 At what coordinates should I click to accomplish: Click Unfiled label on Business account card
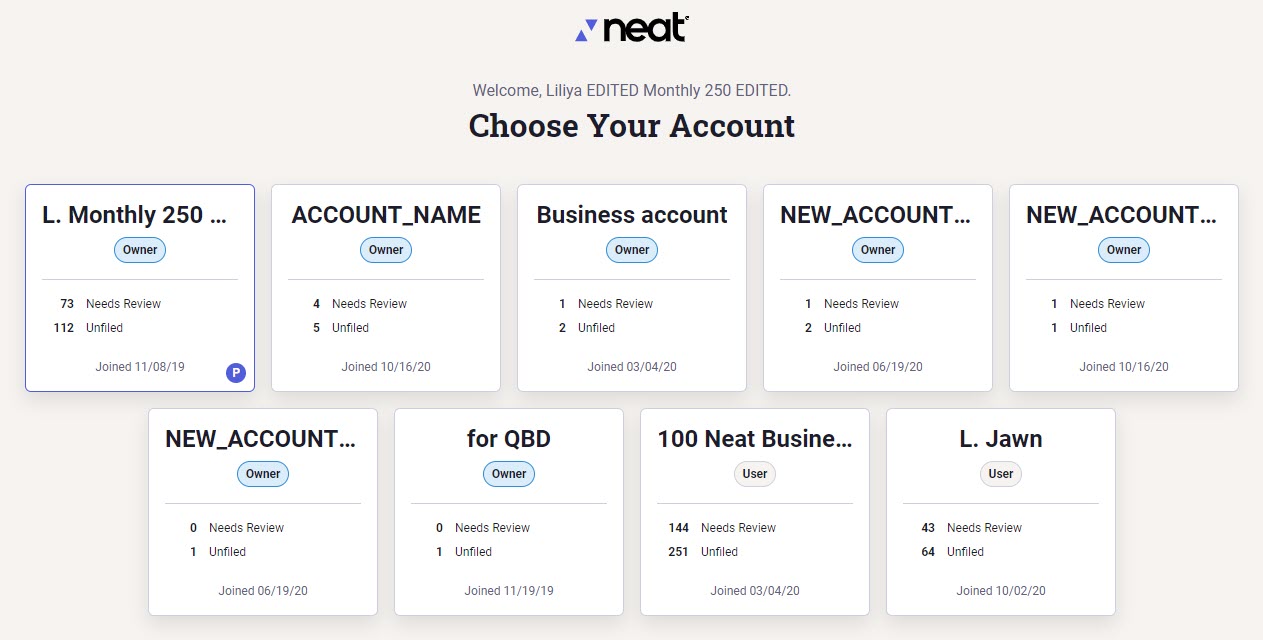point(596,328)
